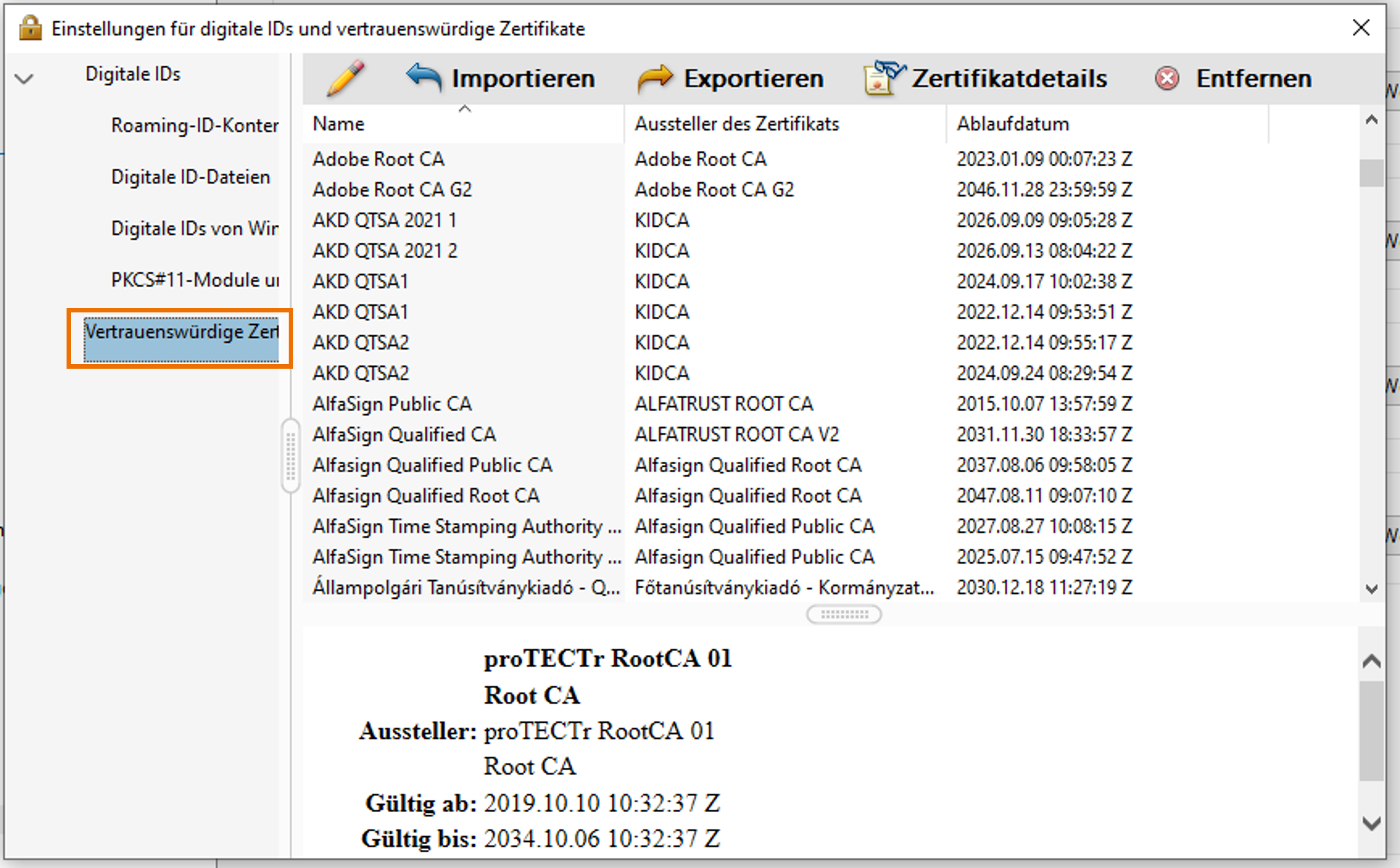Select the Adobe Root CA G2 row

click(392, 189)
